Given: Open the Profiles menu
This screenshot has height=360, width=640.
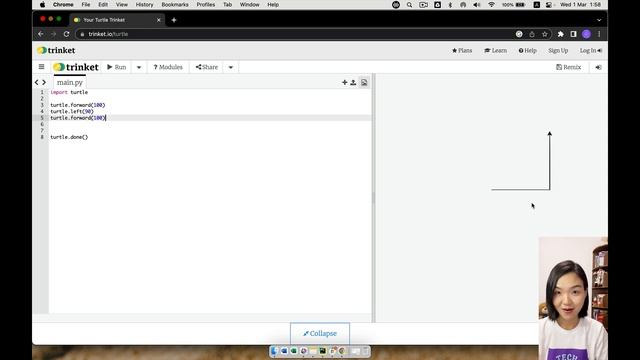Looking at the screenshot, I should click(x=206, y=5).
